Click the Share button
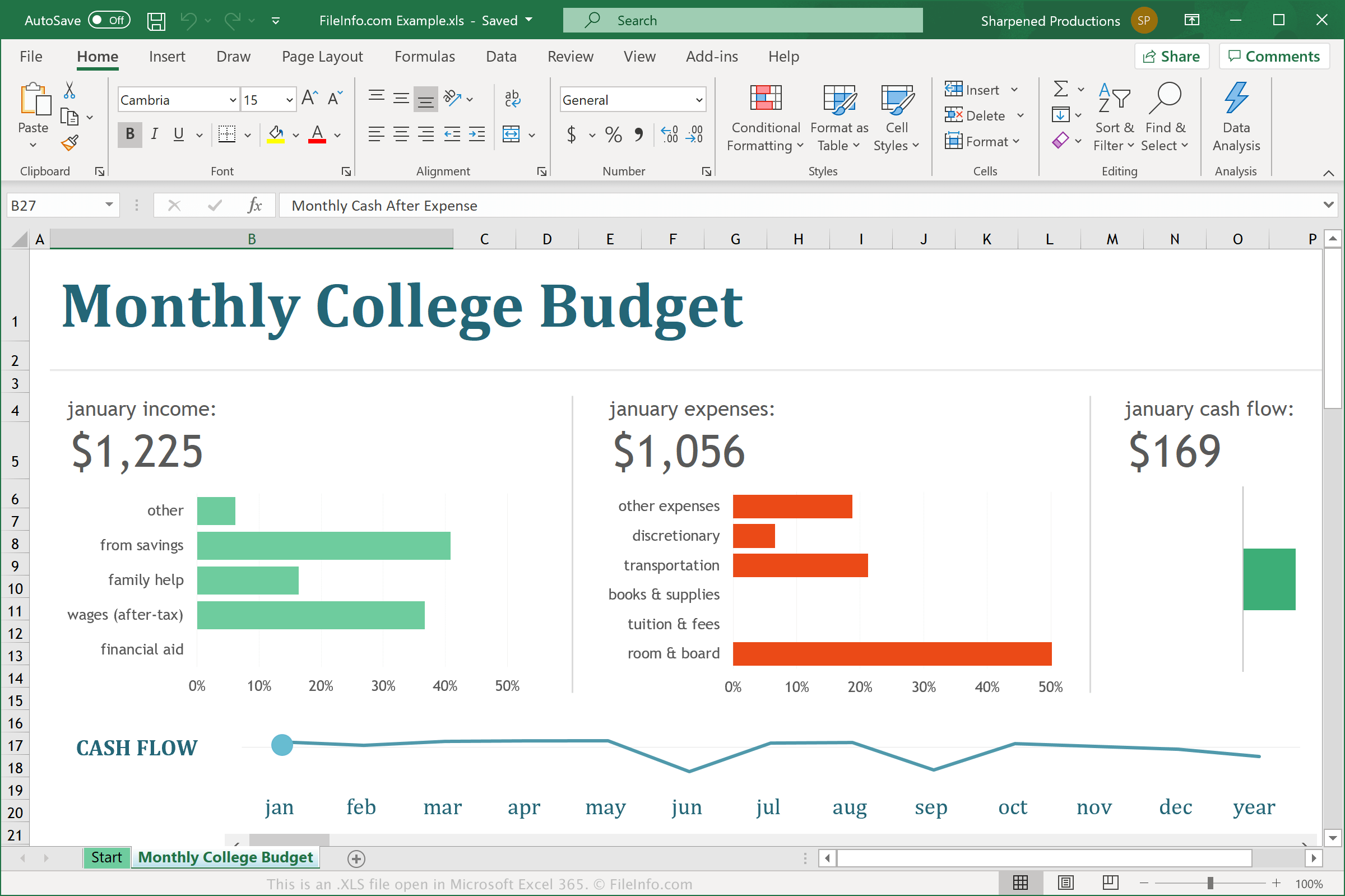1345x896 pixels. click(1169, 56)
